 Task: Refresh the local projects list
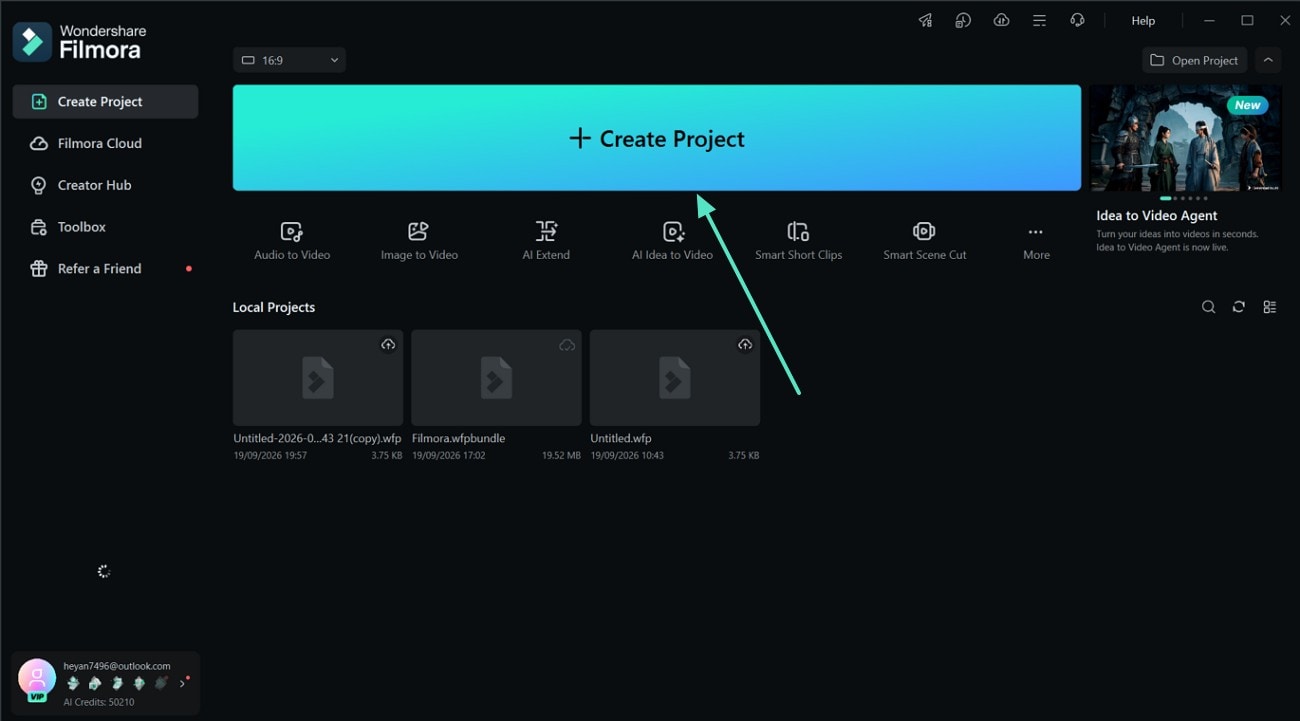pos(1239,307)
